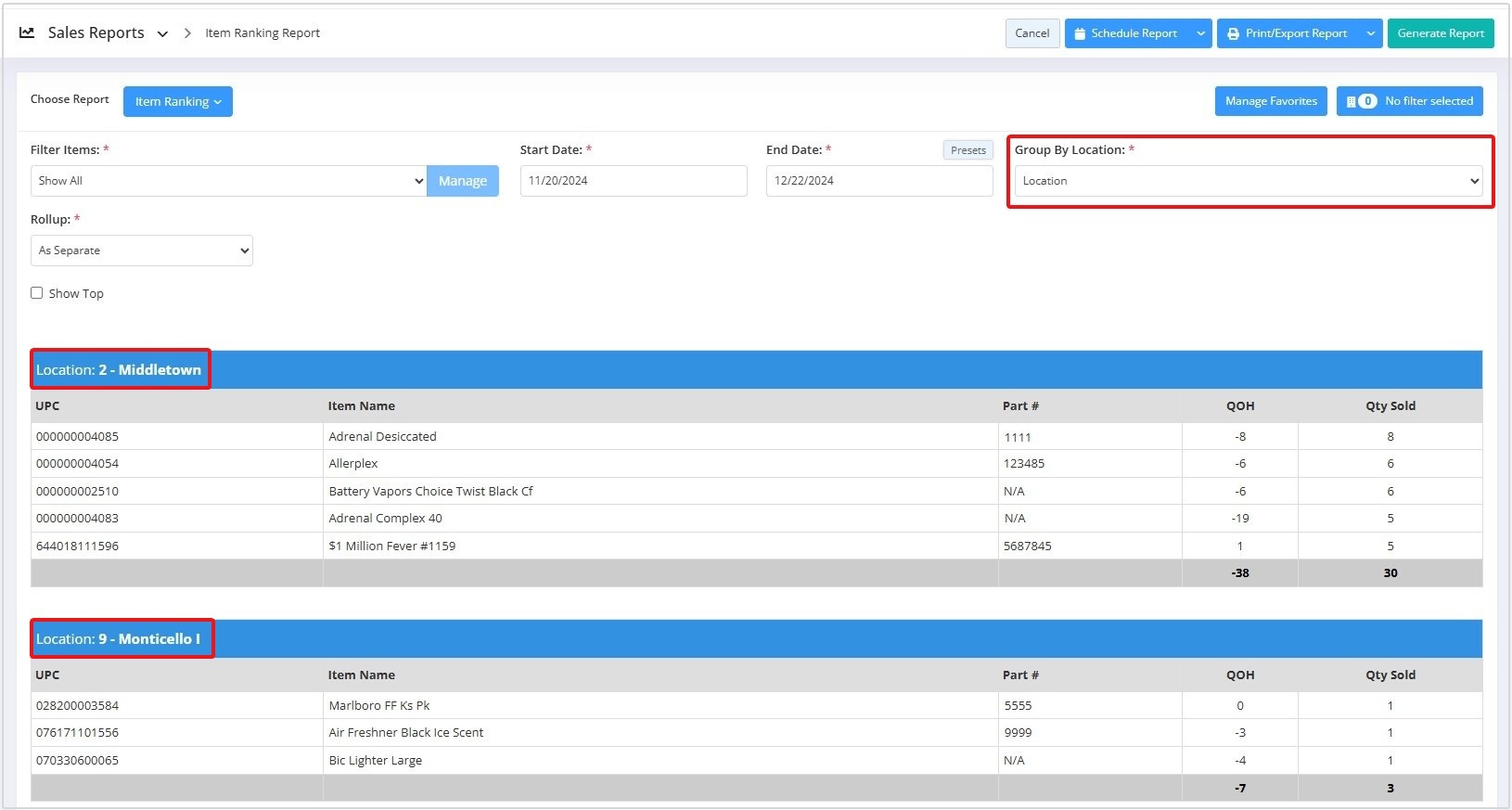This screenshot has height=810, width=1512.
Task: Click UPC 644018111596
Action: (x=77, y=546)
